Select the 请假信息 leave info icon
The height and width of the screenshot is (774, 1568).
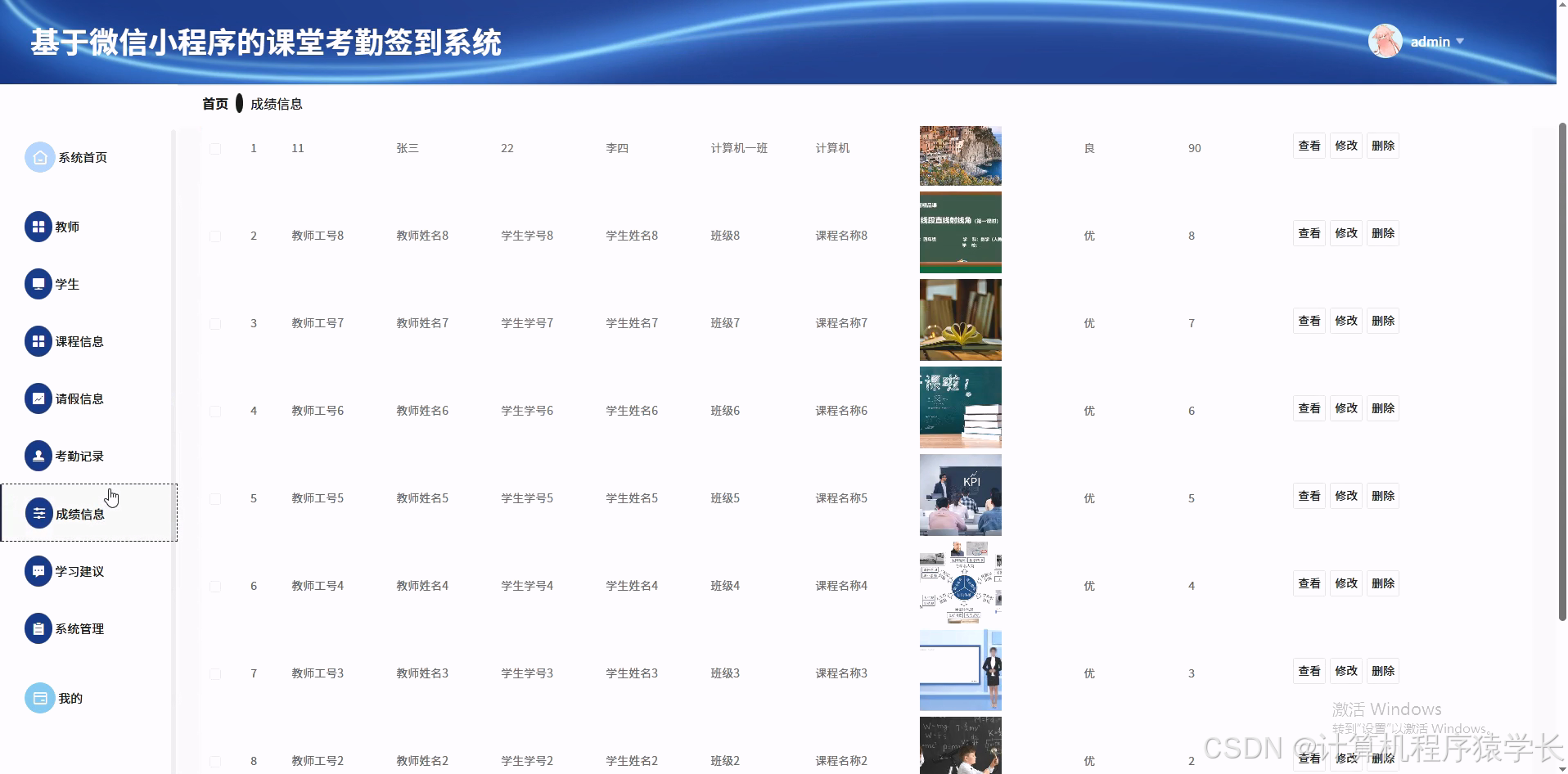[39, 398]
